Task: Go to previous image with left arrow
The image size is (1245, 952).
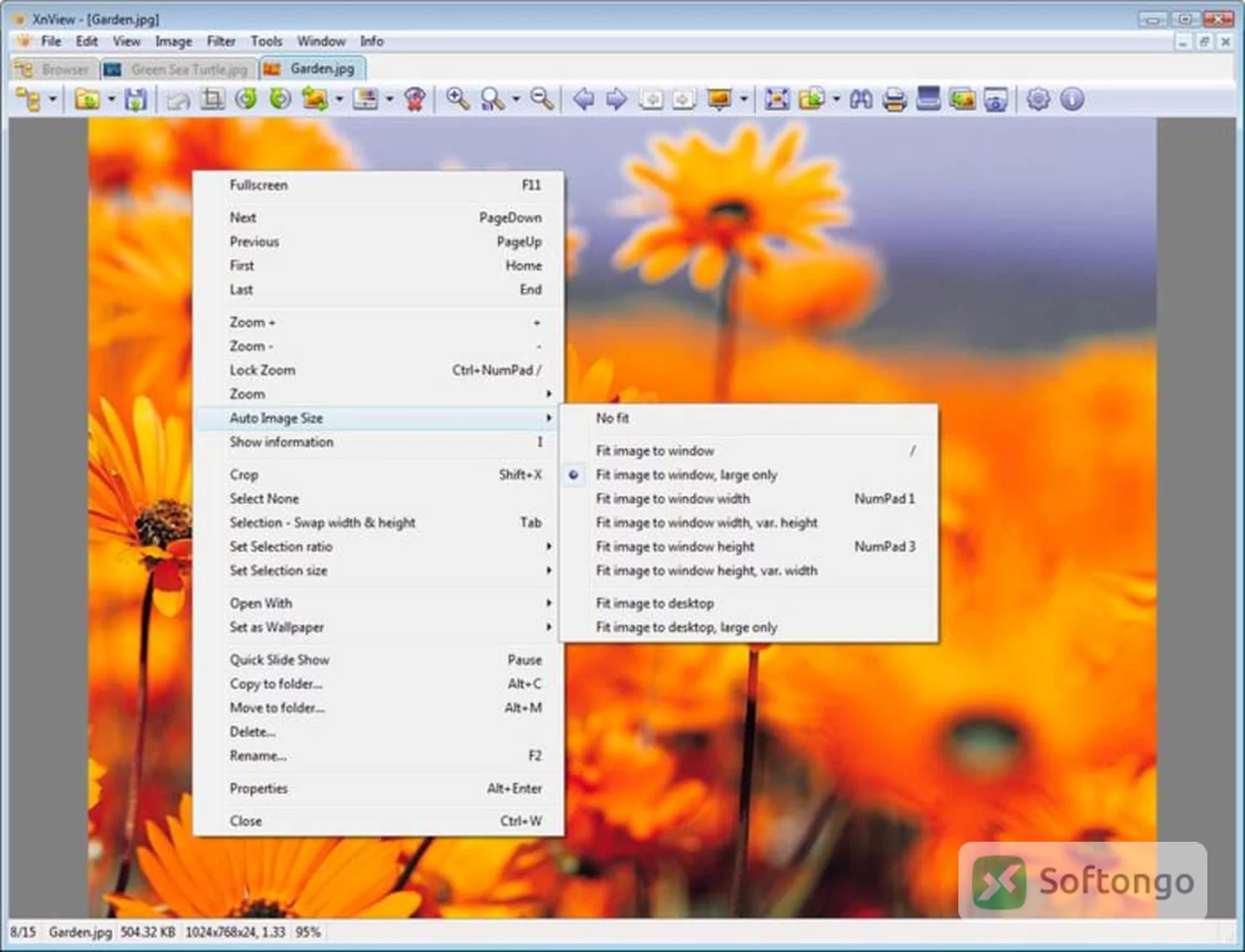Action: point(584,99)
